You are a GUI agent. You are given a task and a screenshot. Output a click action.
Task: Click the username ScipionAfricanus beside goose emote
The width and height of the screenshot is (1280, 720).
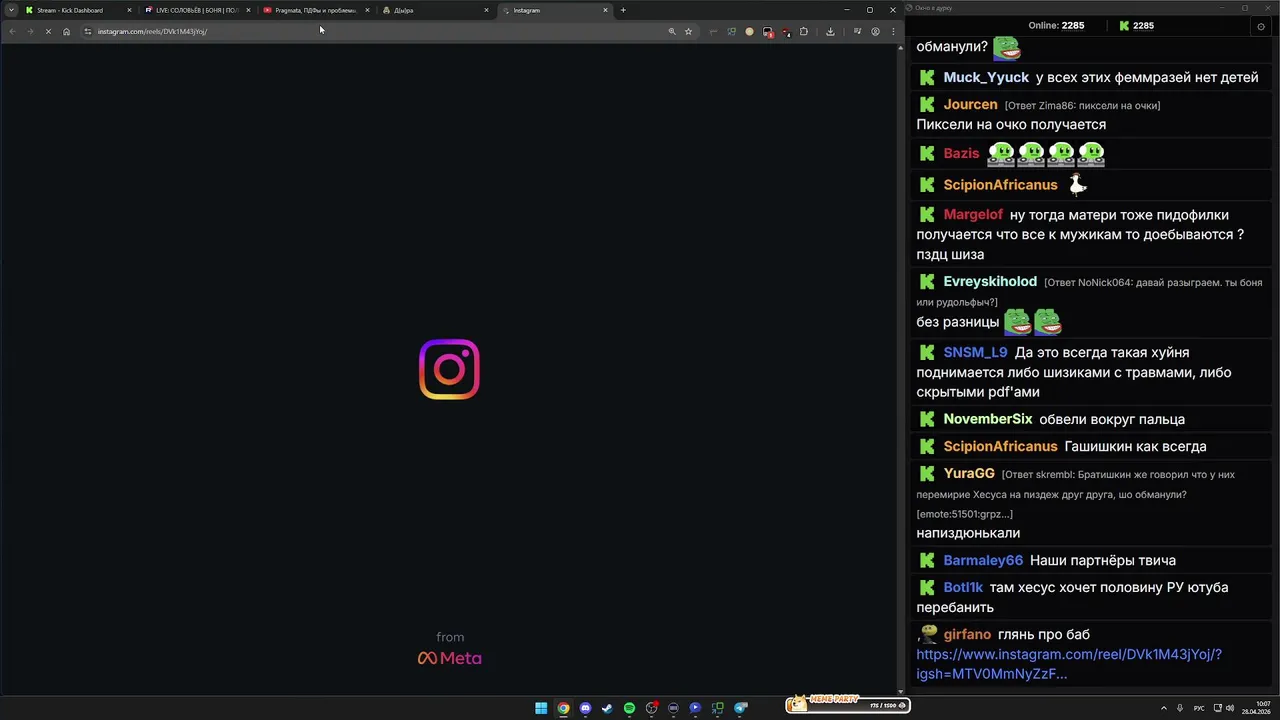coord(1000,185)
